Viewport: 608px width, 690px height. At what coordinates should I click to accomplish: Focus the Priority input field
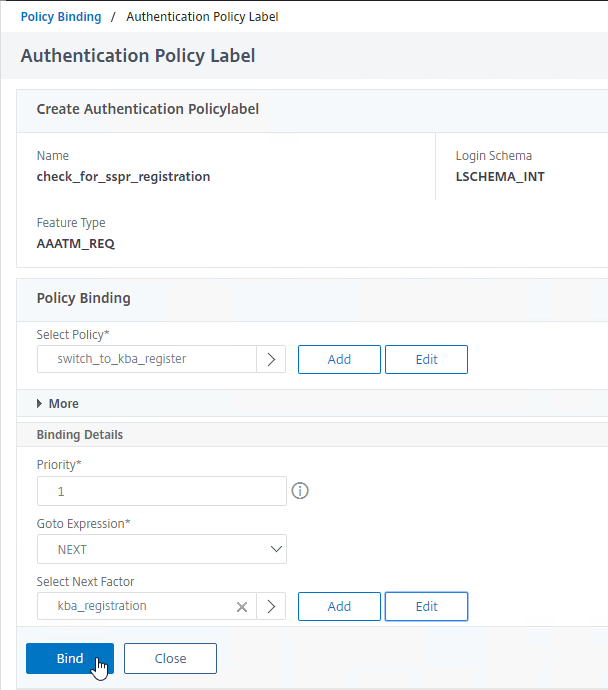(162, 491)
